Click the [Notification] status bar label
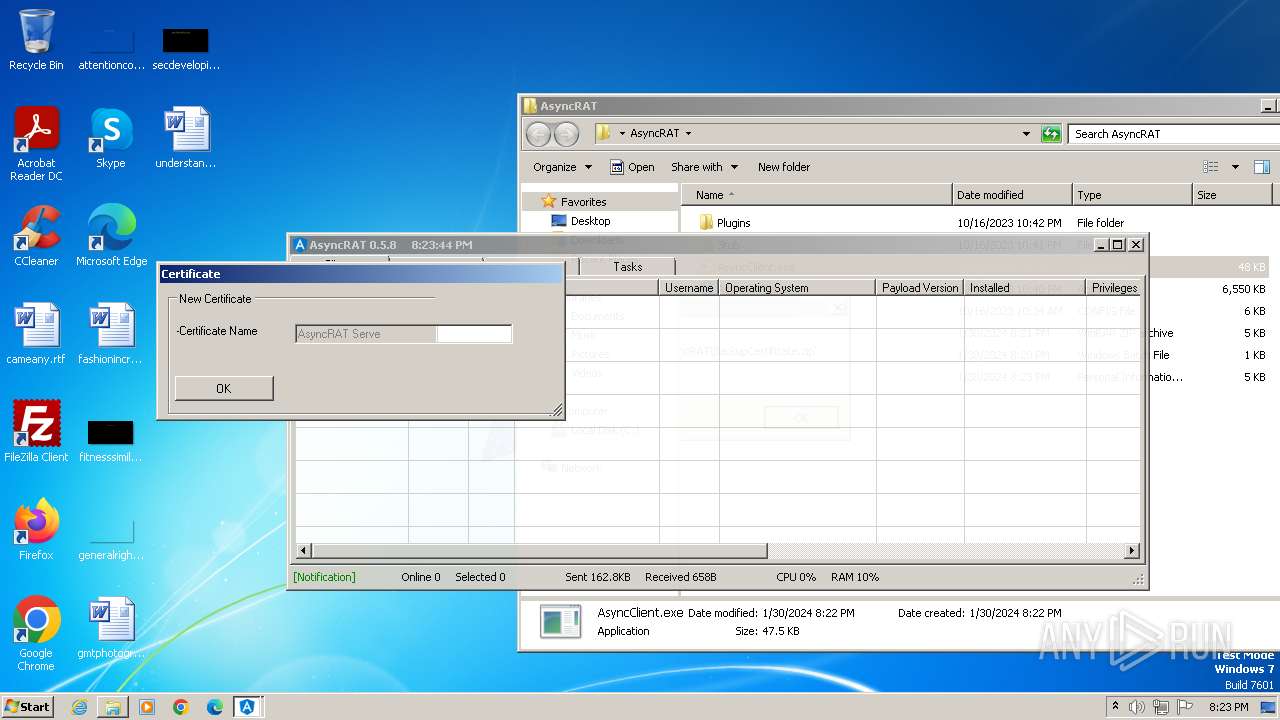 [x=324, y=577]
